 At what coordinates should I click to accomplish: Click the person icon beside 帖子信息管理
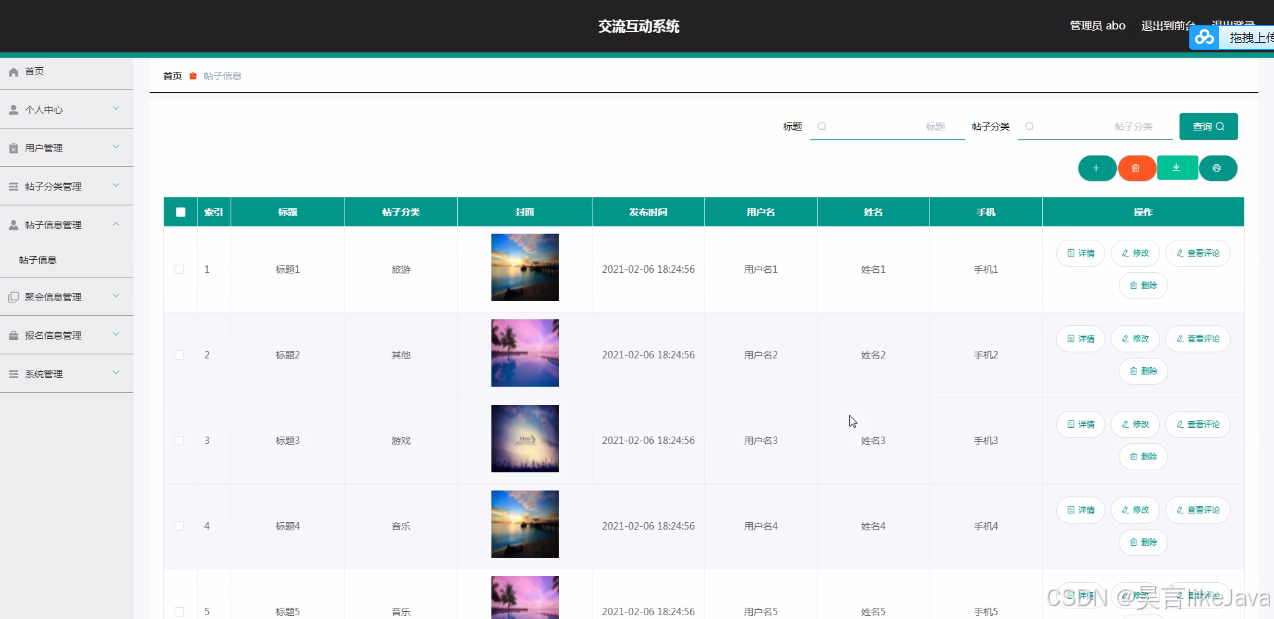(14, 225)
